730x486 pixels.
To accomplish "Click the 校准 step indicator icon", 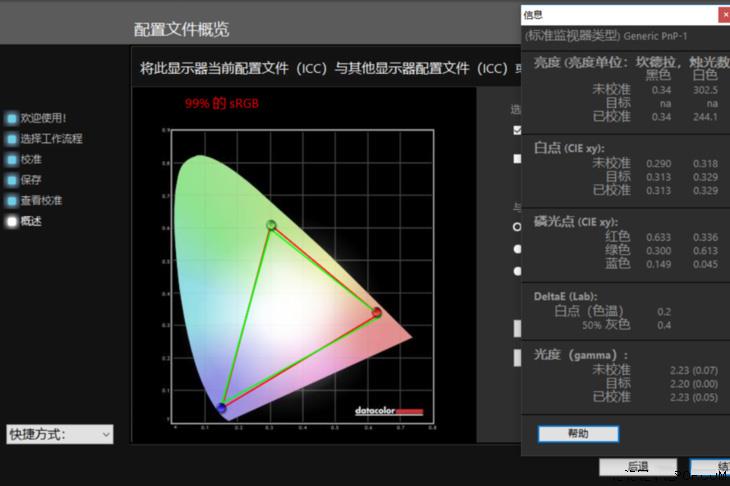I will pyautogui.click(x=12, y=160).
